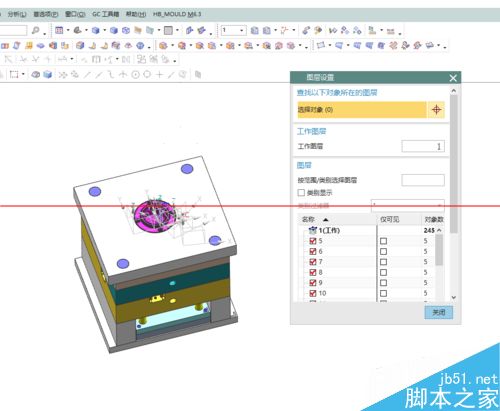Click the grid table icon in the top toolbar

59,30
